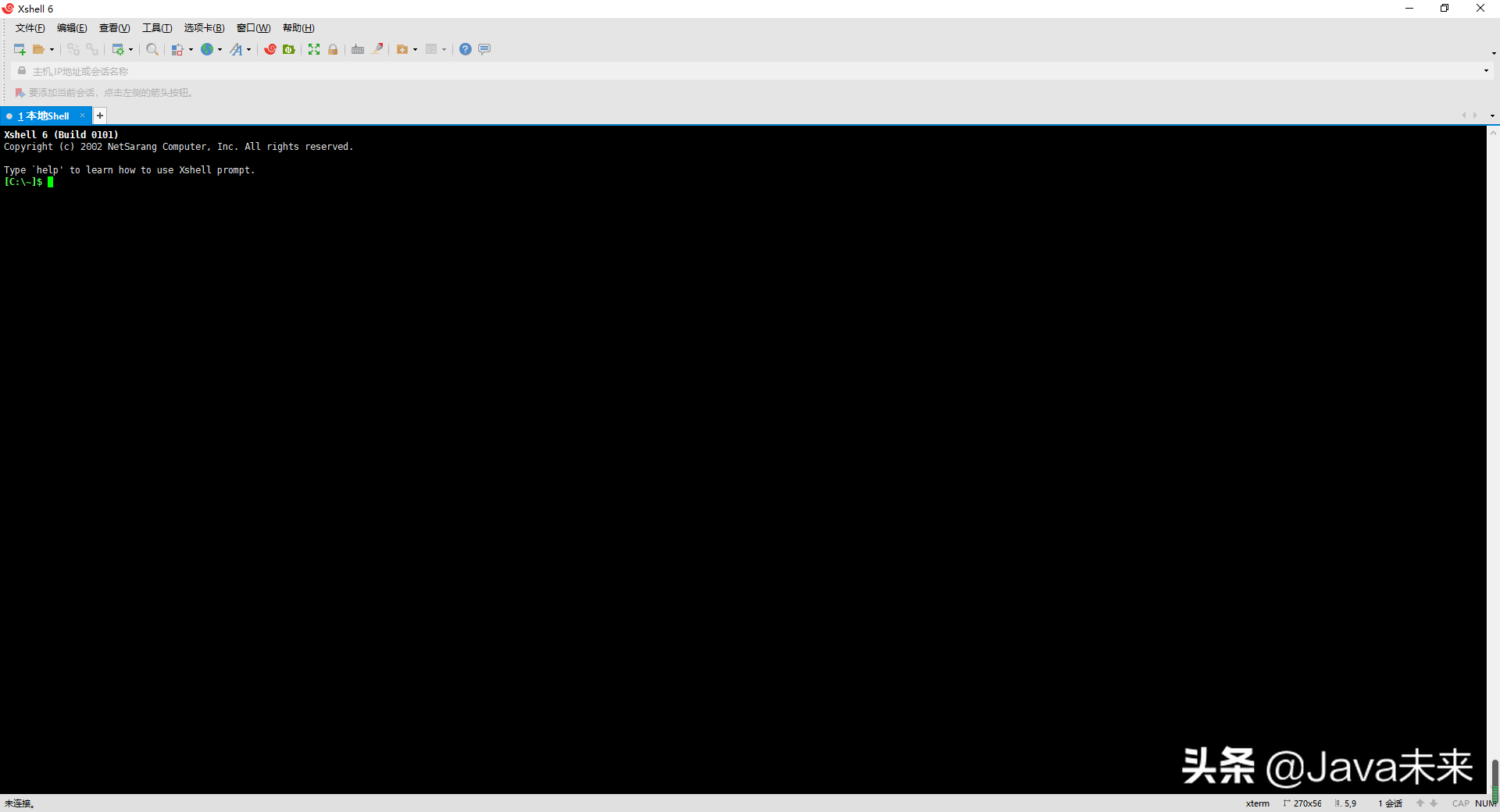This screenshot has height=812, width=1500.
Task: Click the 270x56 terminal size indicator
Action: pos(1302,803)
